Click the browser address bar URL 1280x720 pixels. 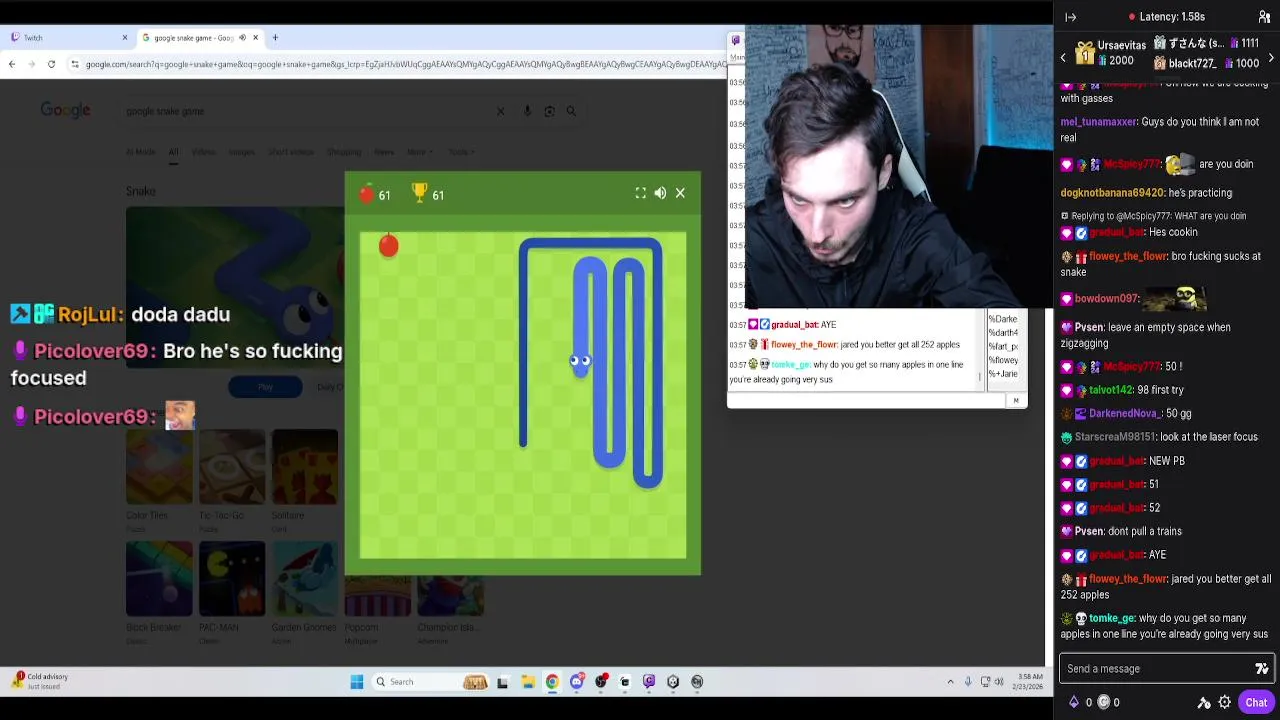pos(405,64)
